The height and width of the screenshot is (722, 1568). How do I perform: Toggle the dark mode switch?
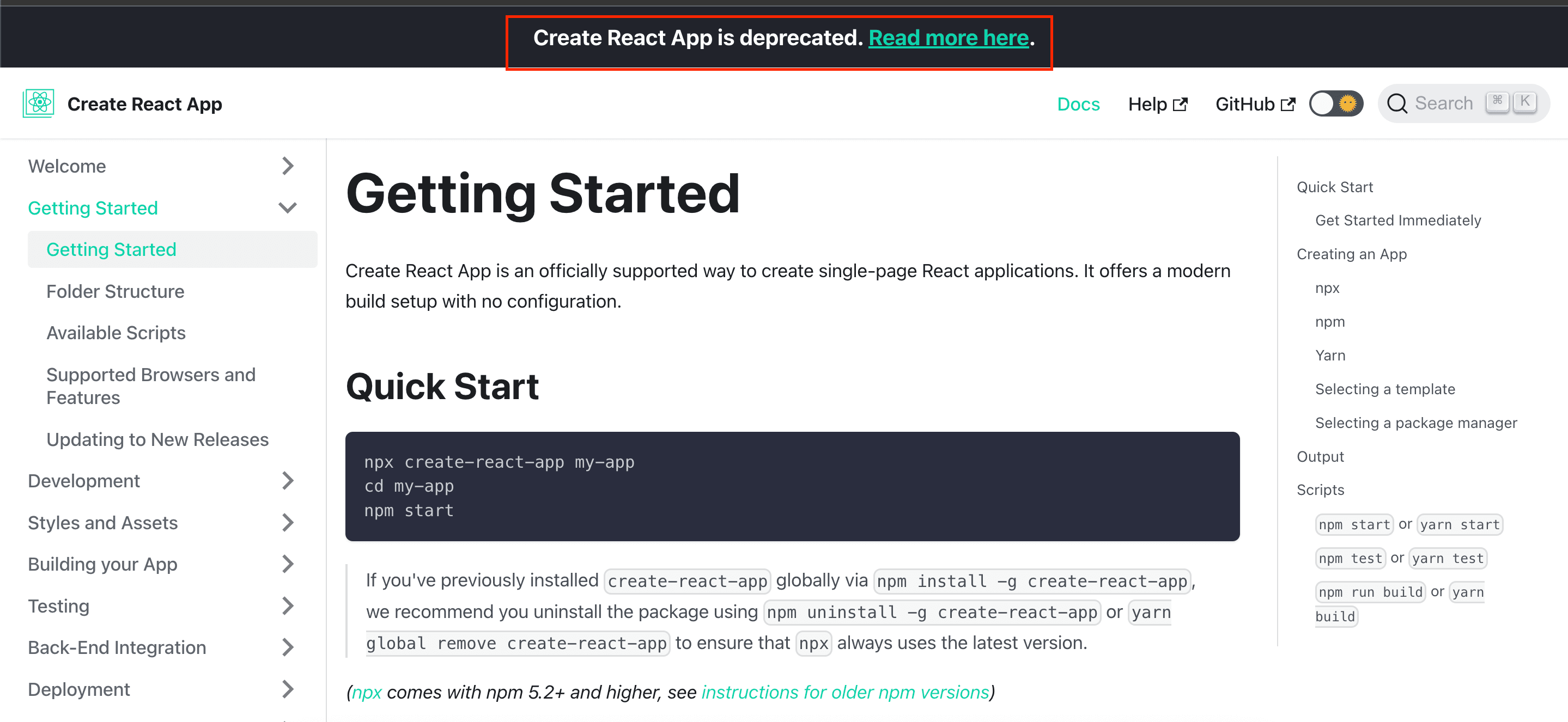1336,103
